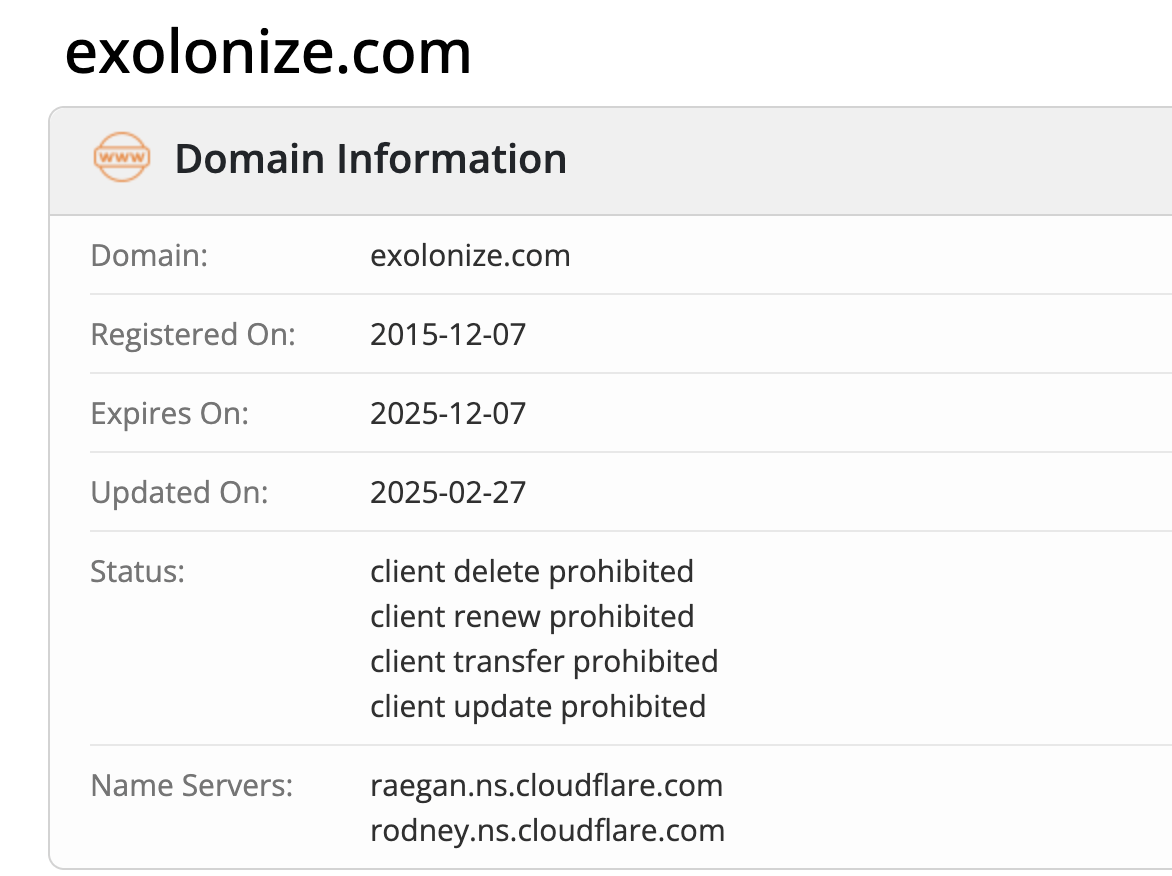1172x876 pixels.
Task: Click the client update prohibited status
Action: click(x=537, y=706)
